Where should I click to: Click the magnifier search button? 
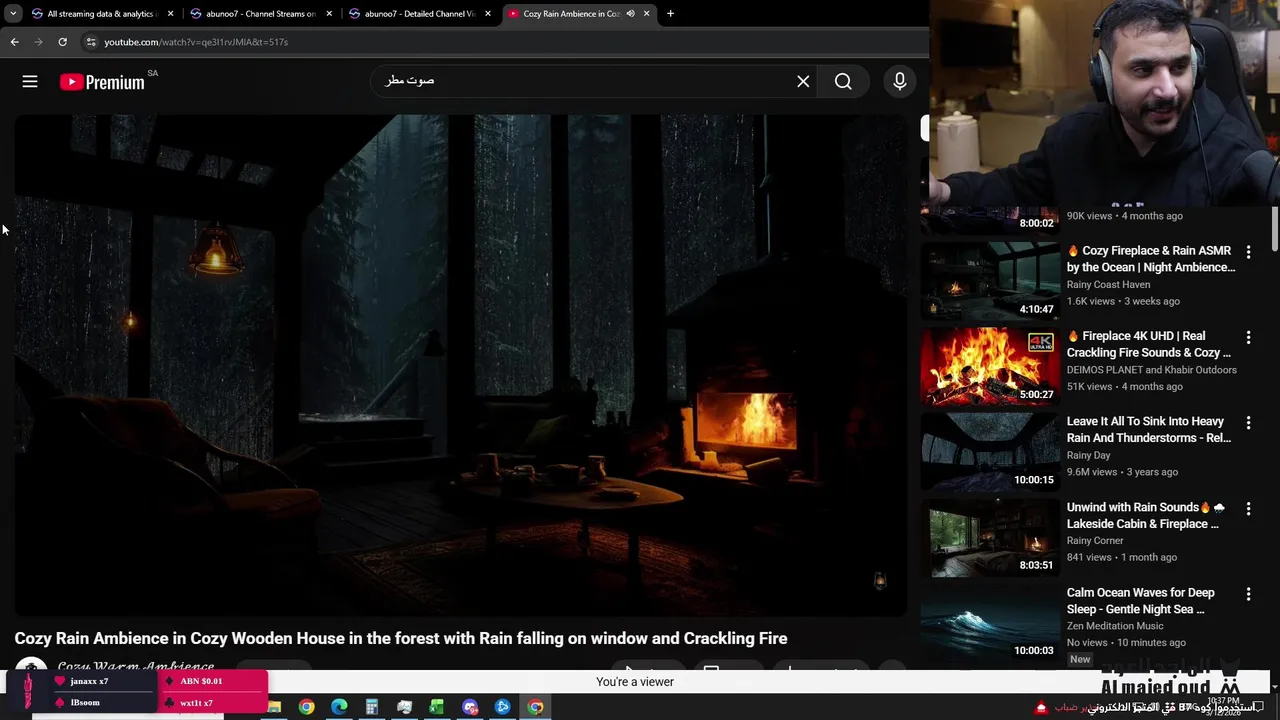pyautogui.click(x=843, y=82)
